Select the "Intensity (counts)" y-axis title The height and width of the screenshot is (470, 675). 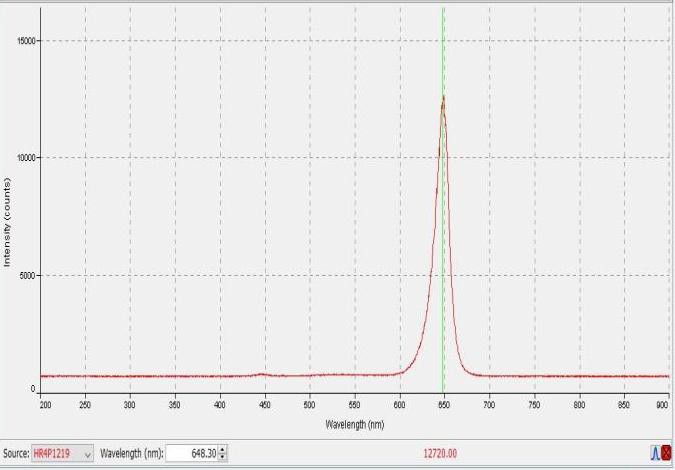8,222
